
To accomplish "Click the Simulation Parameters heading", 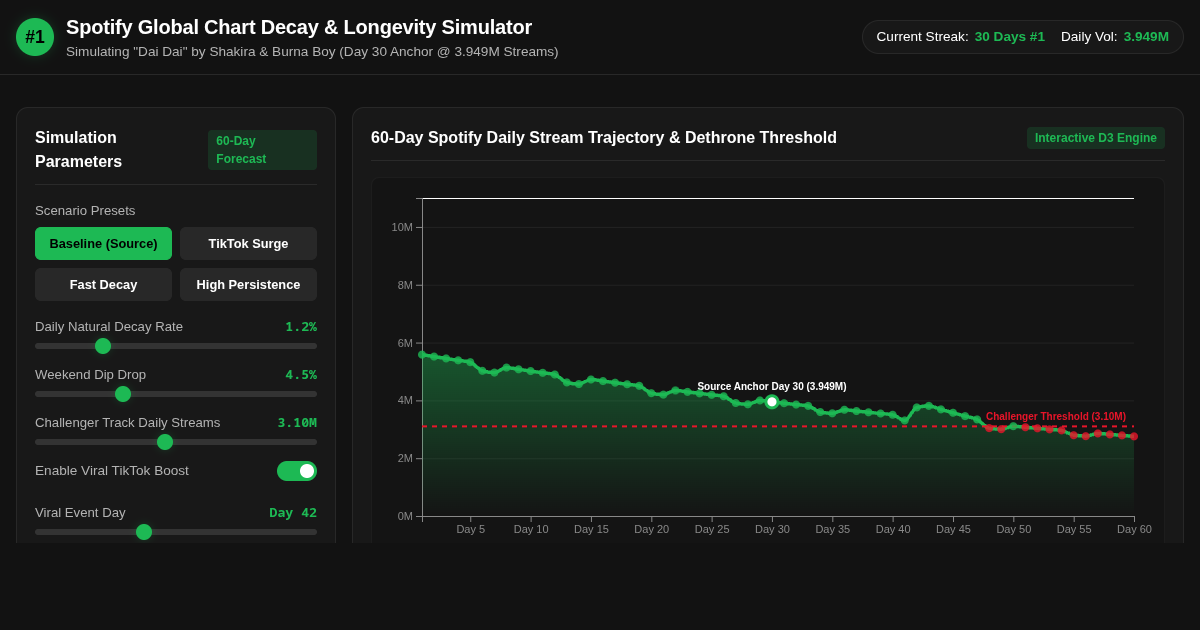I will [x=79, y=150].
